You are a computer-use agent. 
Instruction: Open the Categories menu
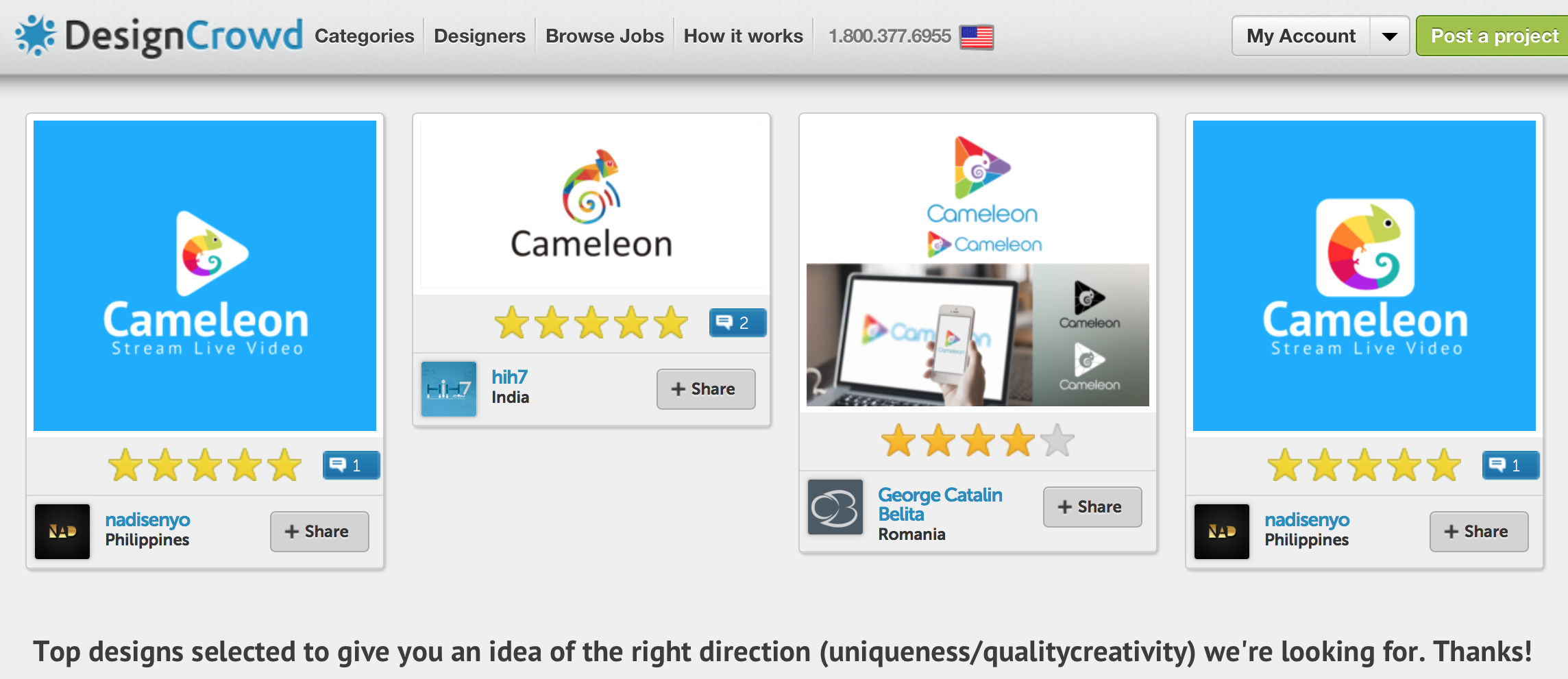pyautogui.click(x=364, y=36)
